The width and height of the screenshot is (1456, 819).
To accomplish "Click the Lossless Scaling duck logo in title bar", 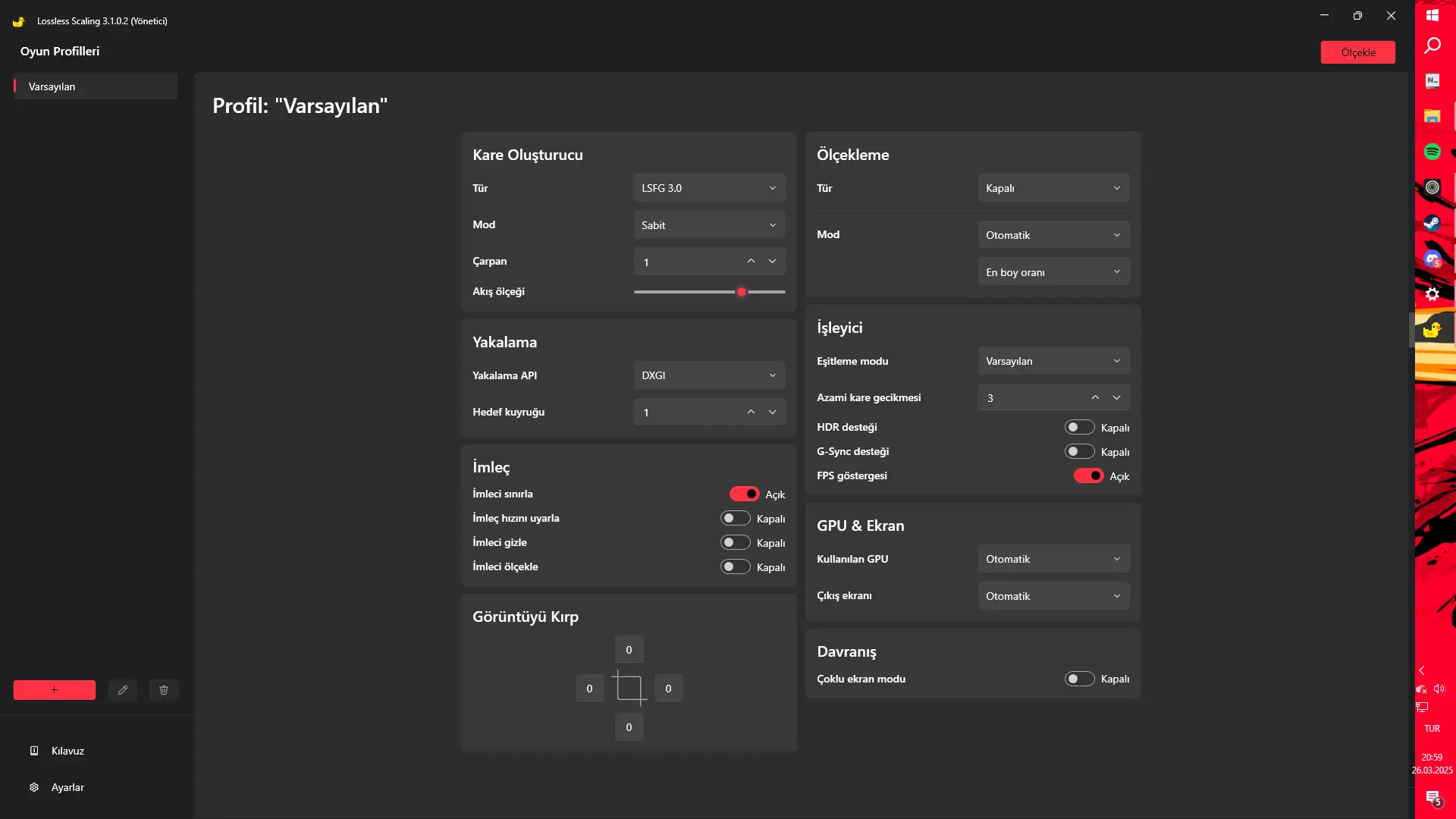I will 19,21.
